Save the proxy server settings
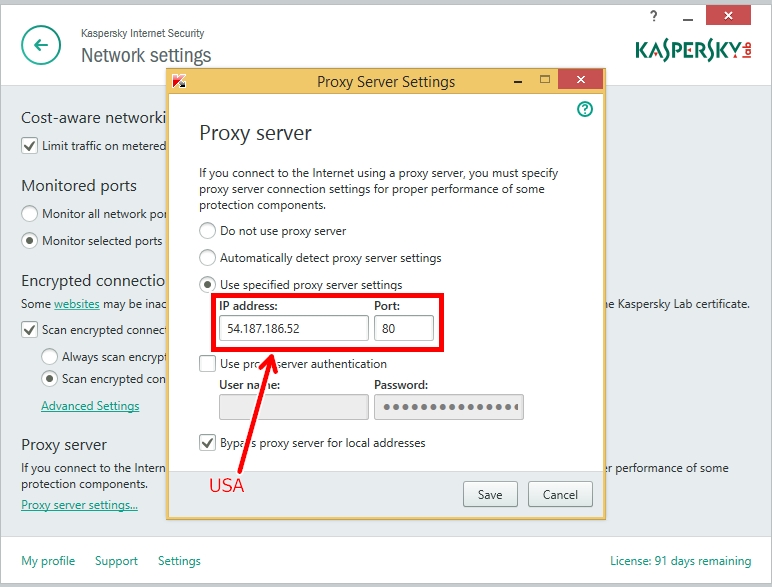The height and width of the screenshot is (587, 772). 490,494
